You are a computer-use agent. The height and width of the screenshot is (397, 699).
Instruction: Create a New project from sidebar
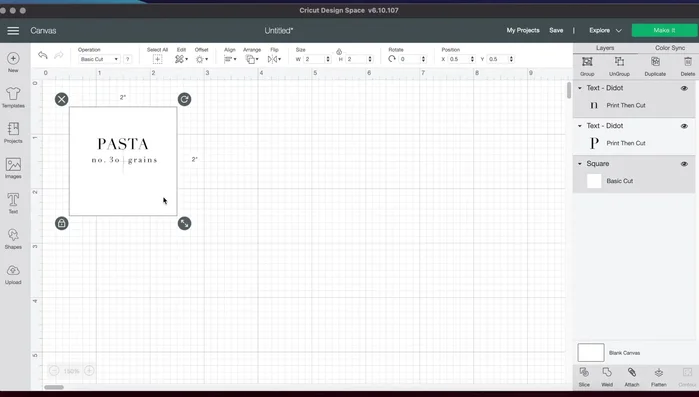point(13,62)
